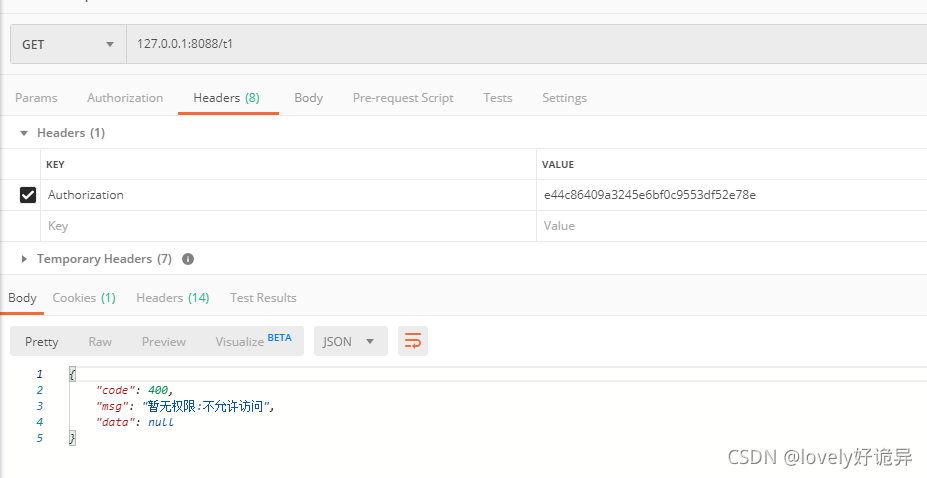Uncheck the Authorization header checkbox
Screen dimensions: 927x478
pyautogui.click(x=28, y=195)
